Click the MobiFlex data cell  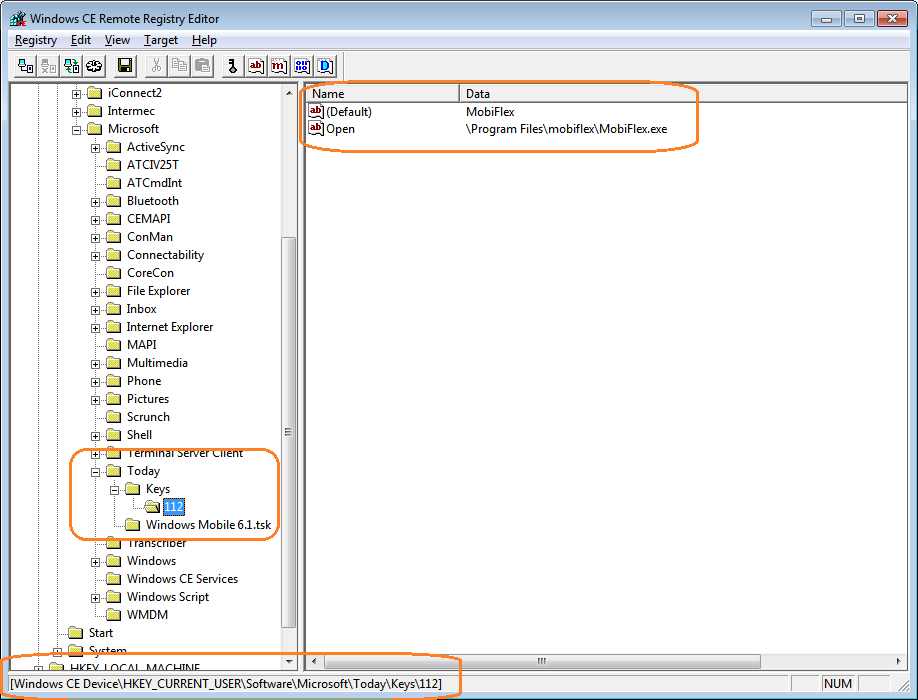(x=490, y=111)
